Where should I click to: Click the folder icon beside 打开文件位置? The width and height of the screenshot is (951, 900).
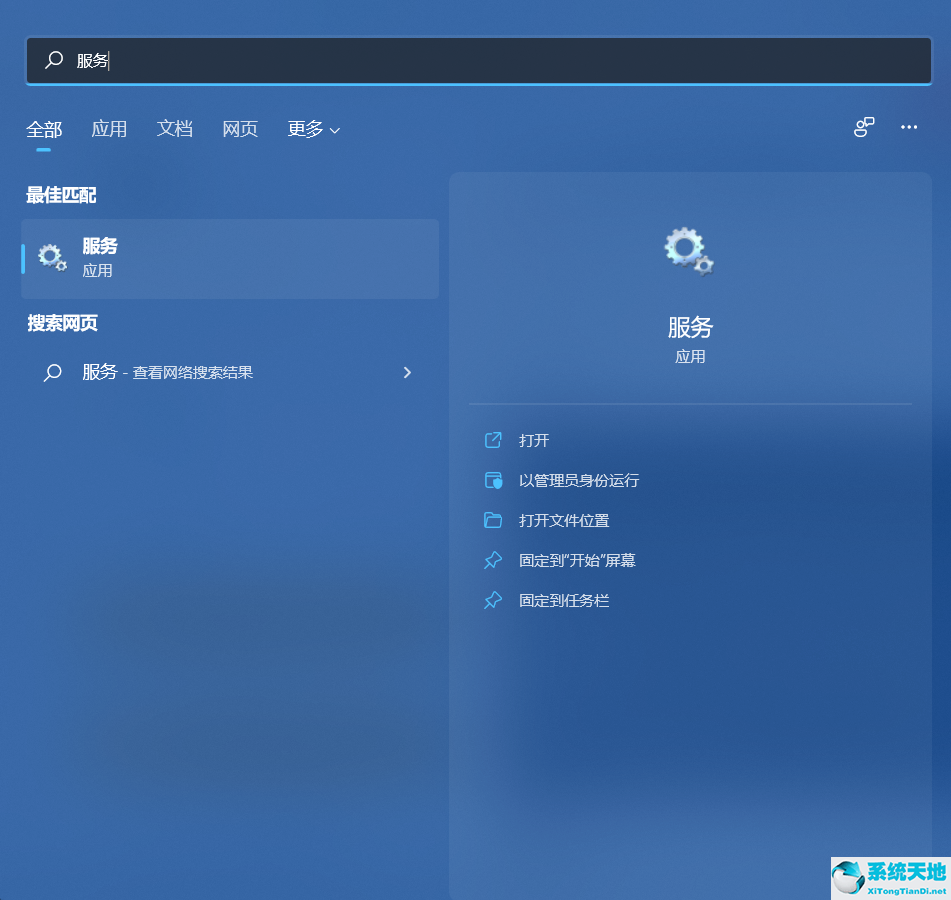click(x=492, y=520)
